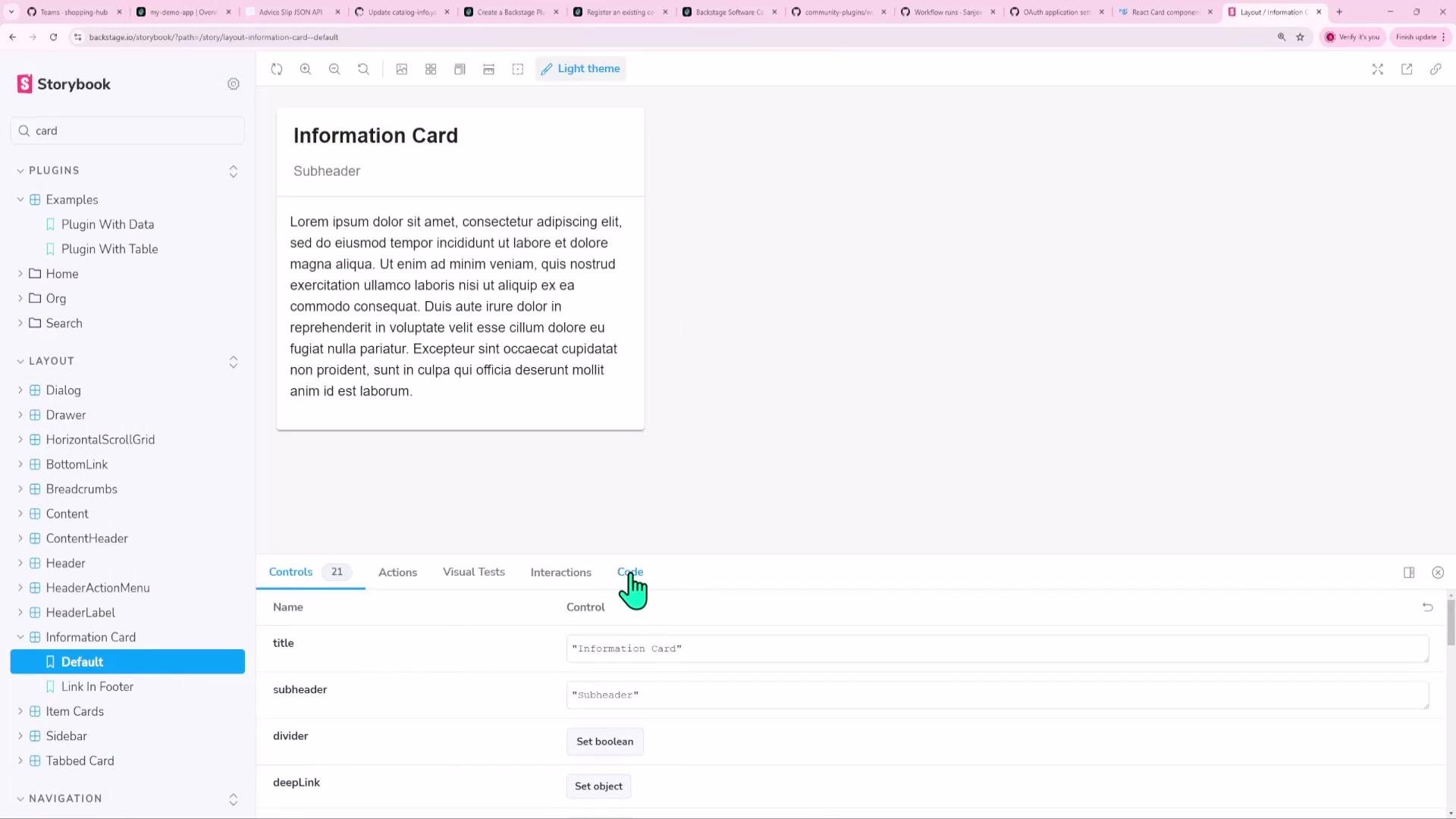Hide the addons panel with close icon
Screen dimensions: 1456x819
1438,573
